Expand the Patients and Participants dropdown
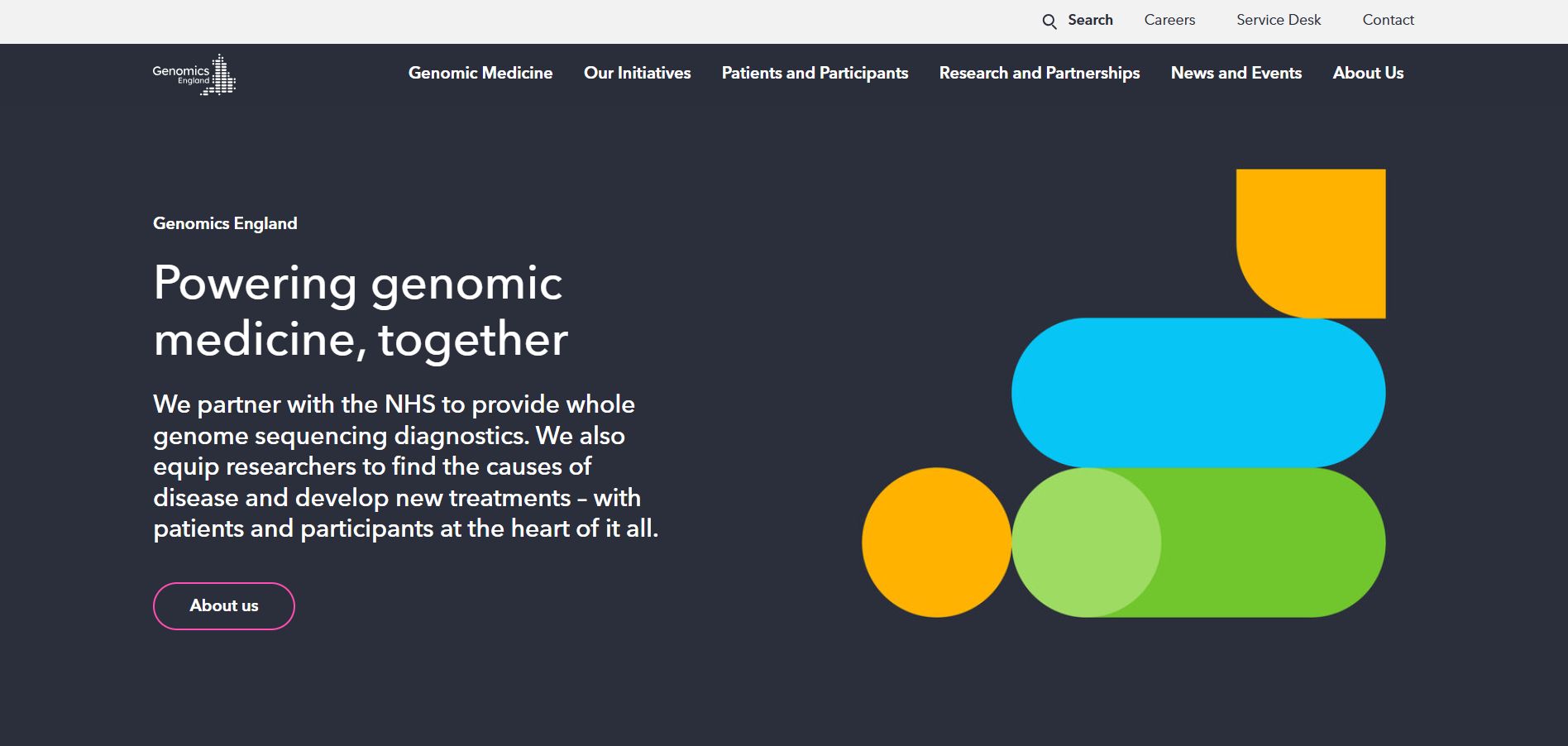Image resolution: width=1568 pixels, height=746 pixels. [x=815, y=73]
